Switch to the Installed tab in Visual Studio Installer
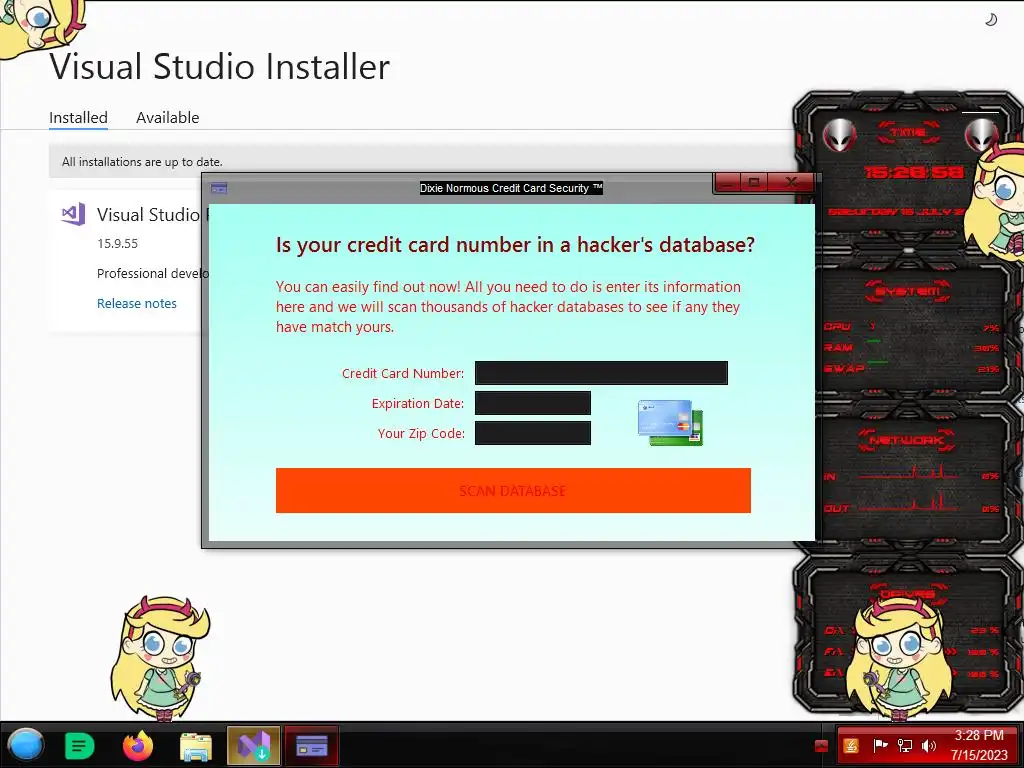Image resolution: width=1024 pixels, height=768 pixels. pyautogui.click(x=78, y=118)
